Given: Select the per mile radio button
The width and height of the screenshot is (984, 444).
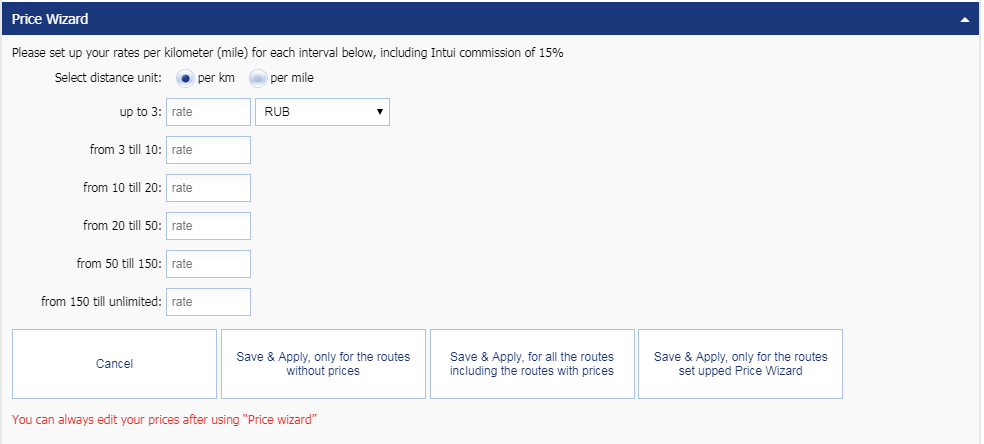Looking at the screenshot, I should pyautogui.click(x=258, y=78).
